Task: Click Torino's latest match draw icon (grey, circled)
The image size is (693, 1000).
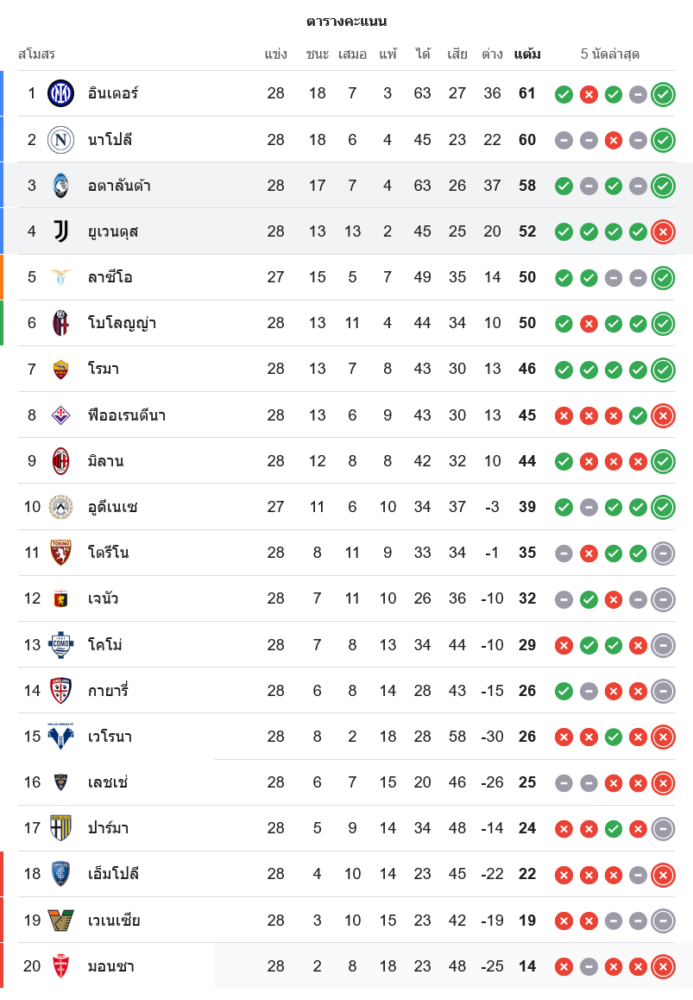Action: pos(662,553)
